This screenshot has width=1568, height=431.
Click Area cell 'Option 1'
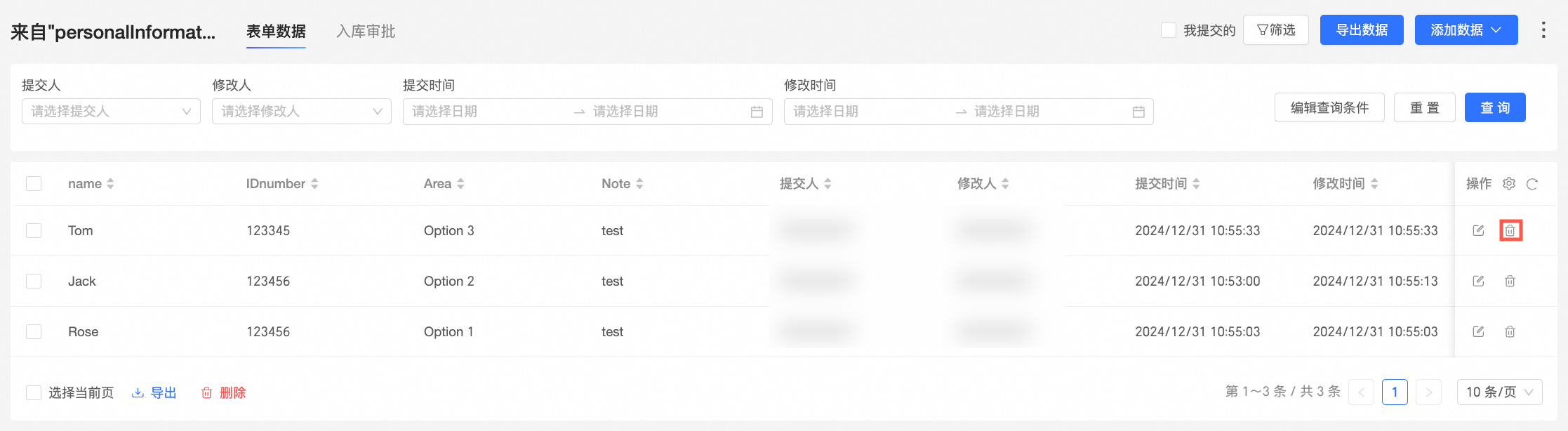click(449, 331)
